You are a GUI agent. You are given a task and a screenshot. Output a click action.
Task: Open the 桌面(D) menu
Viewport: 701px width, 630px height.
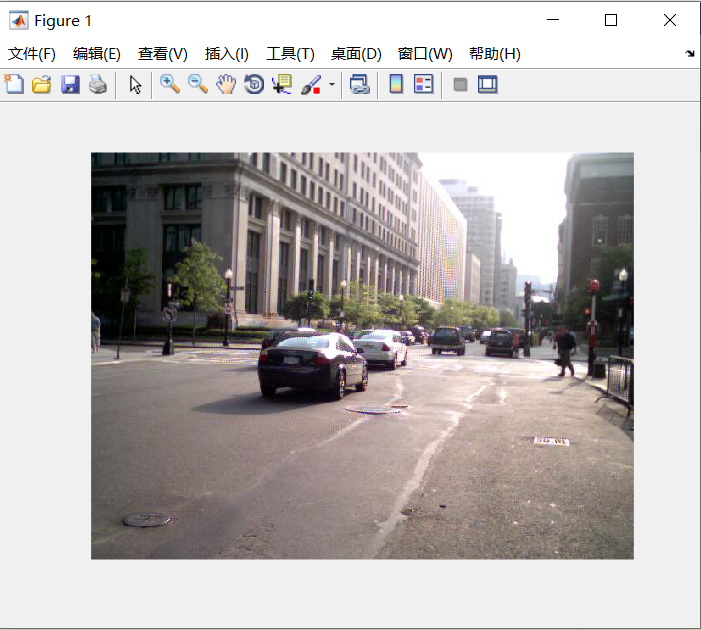tap(356, 54)
